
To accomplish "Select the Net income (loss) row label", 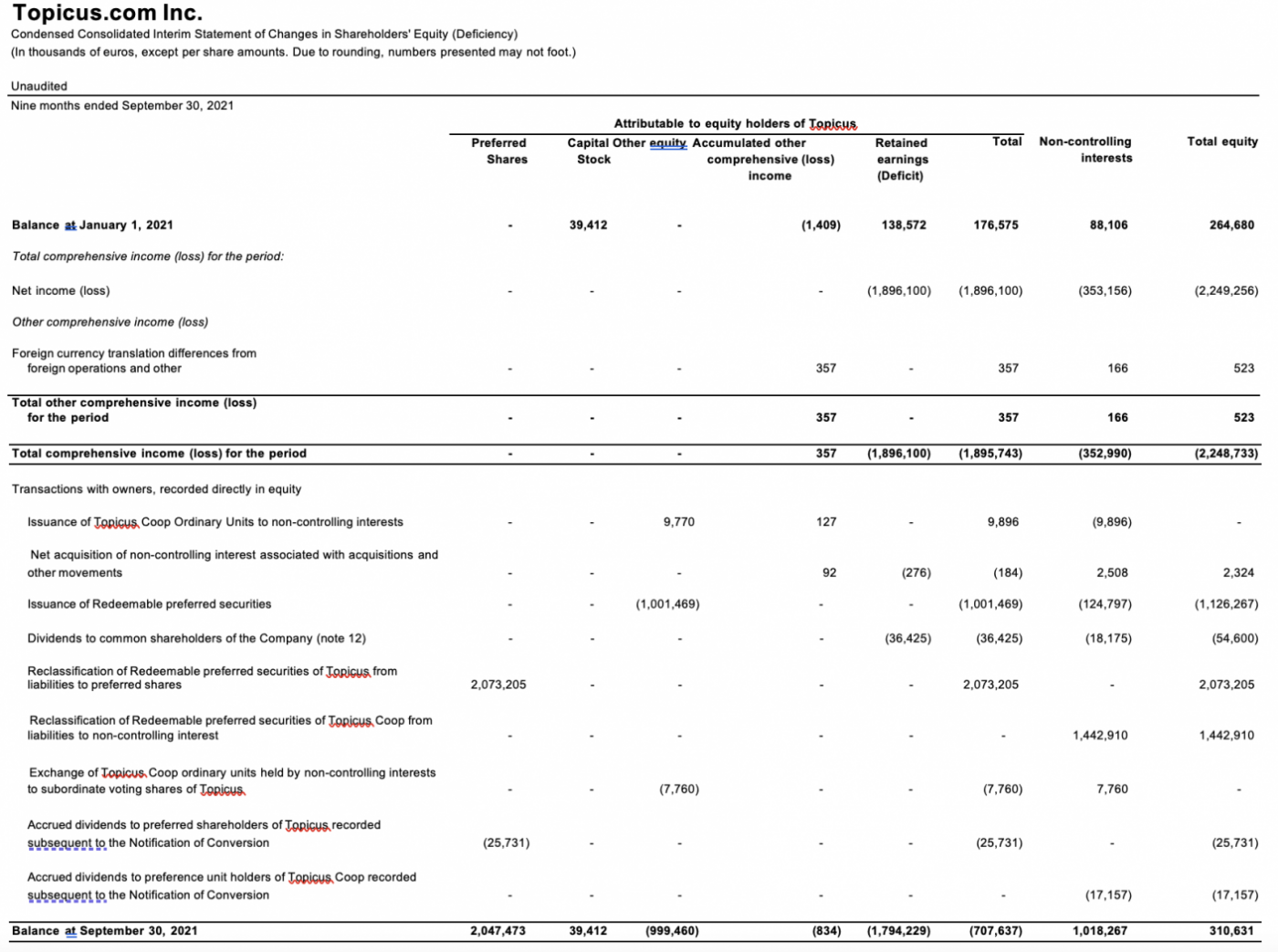I will pyautogui.click(x=60, y=290).
